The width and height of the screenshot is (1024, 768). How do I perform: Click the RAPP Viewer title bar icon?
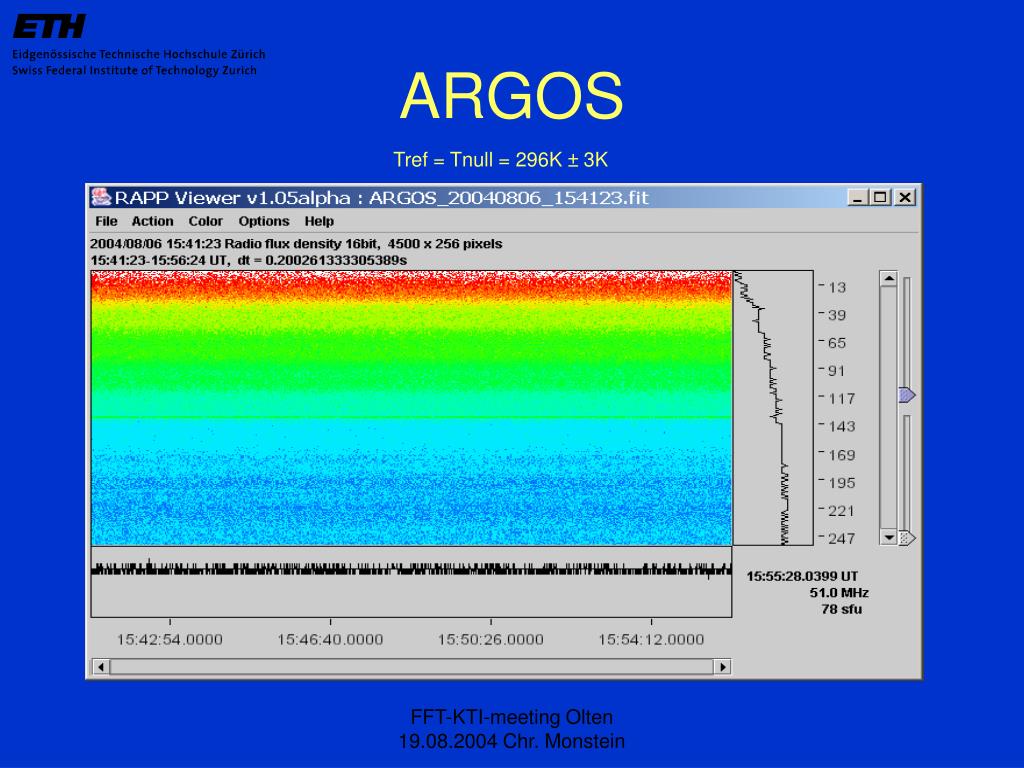(x=101, y=197)
